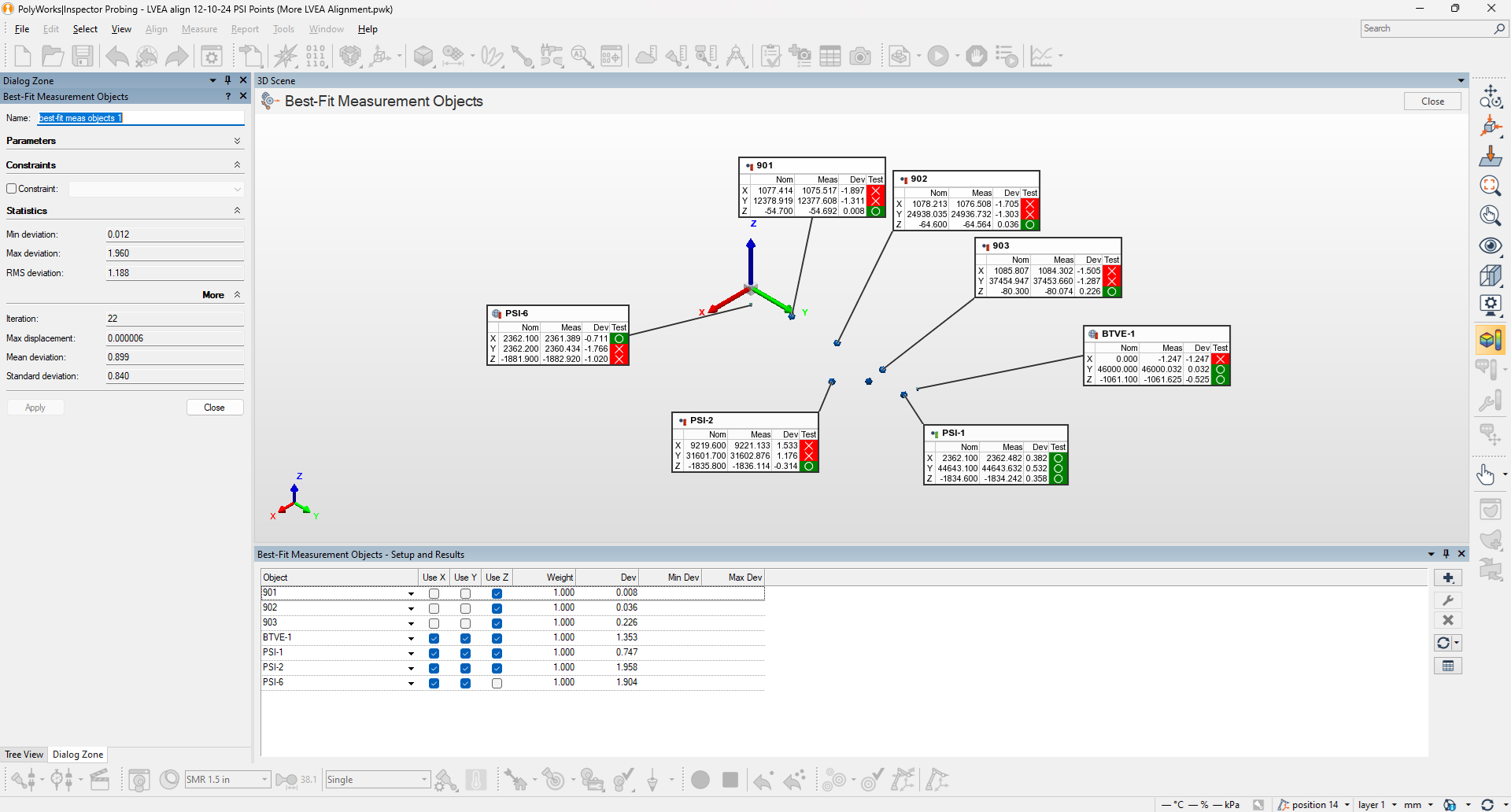This screenshot has width=1511, height=812.
Task: Click the record circle icon in bottom toolbar
Action: [x=700, y=780]
